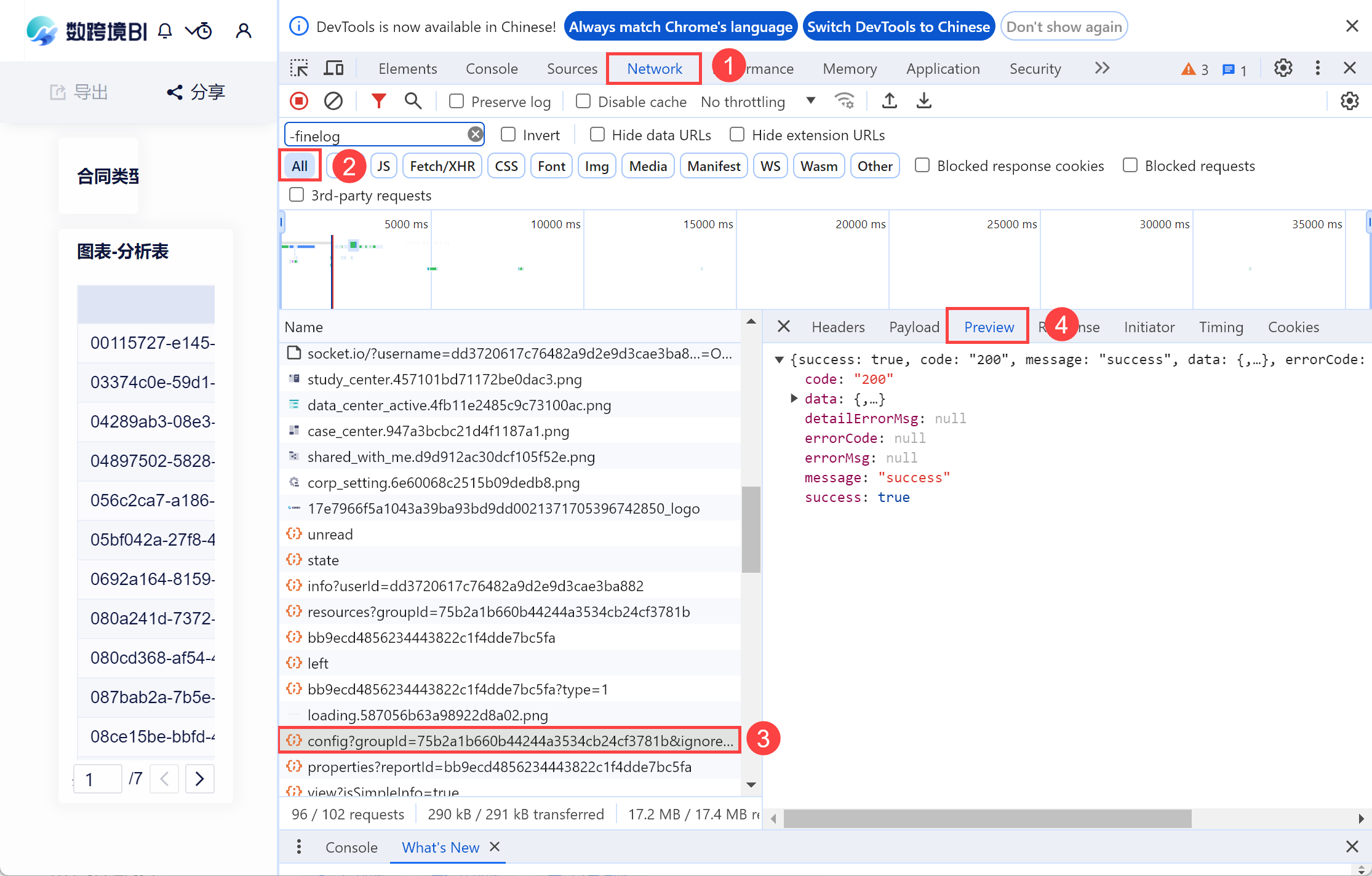This screenshot has width=1372, height=876.
Task: Click the export HAR download icon
Action: (x=923, y=101)
